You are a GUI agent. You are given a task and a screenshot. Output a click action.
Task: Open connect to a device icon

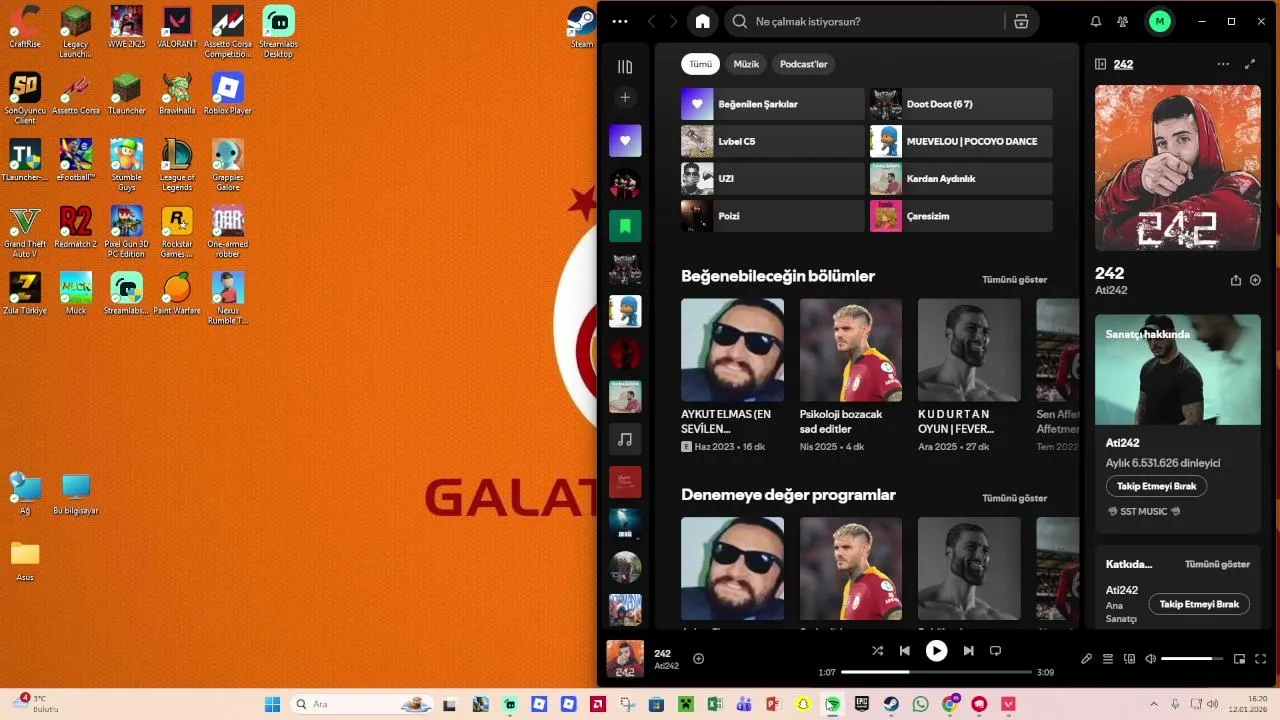click(1130, 659)
